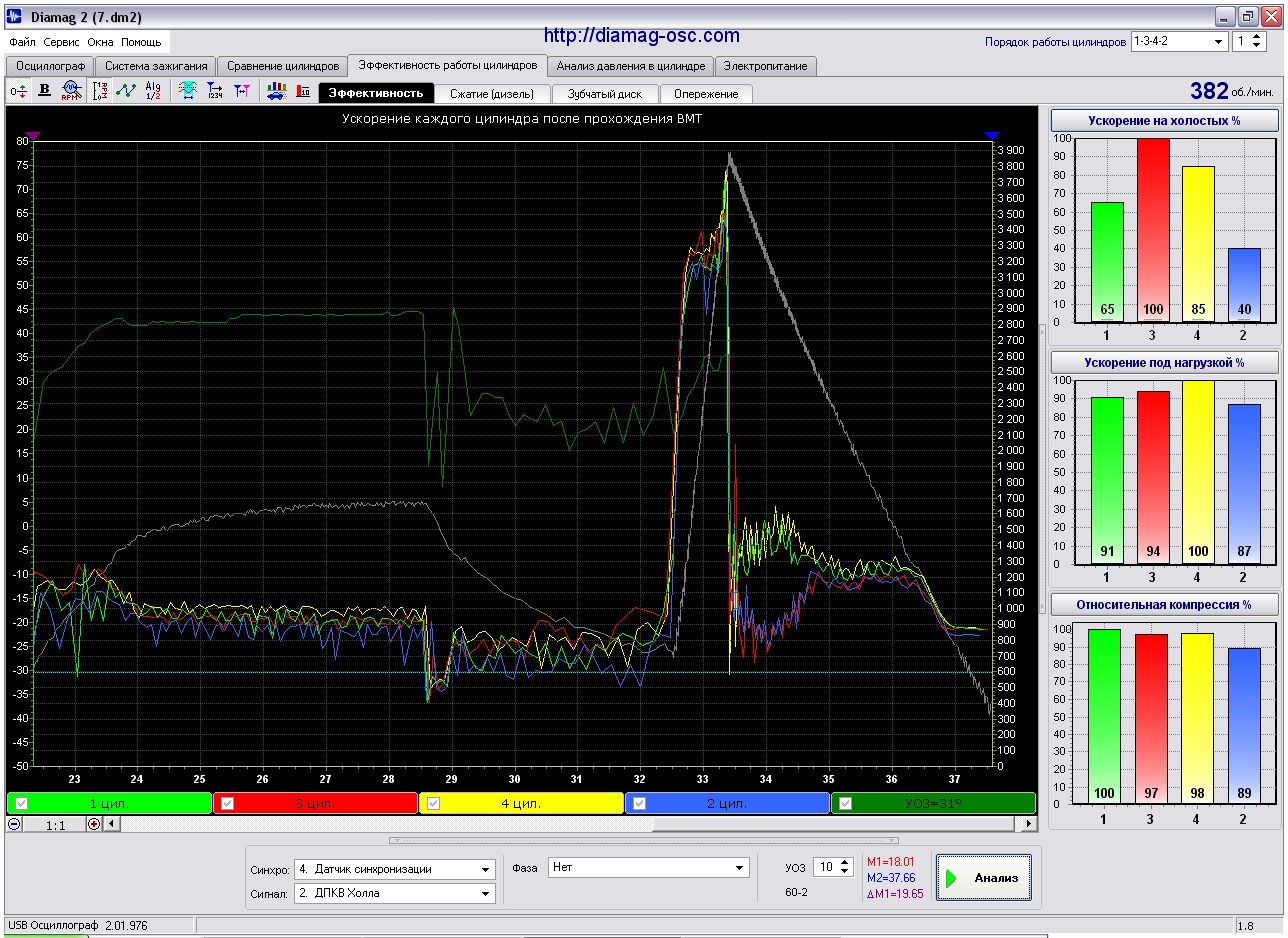Open the Файл menu

[x=22, y=43]
